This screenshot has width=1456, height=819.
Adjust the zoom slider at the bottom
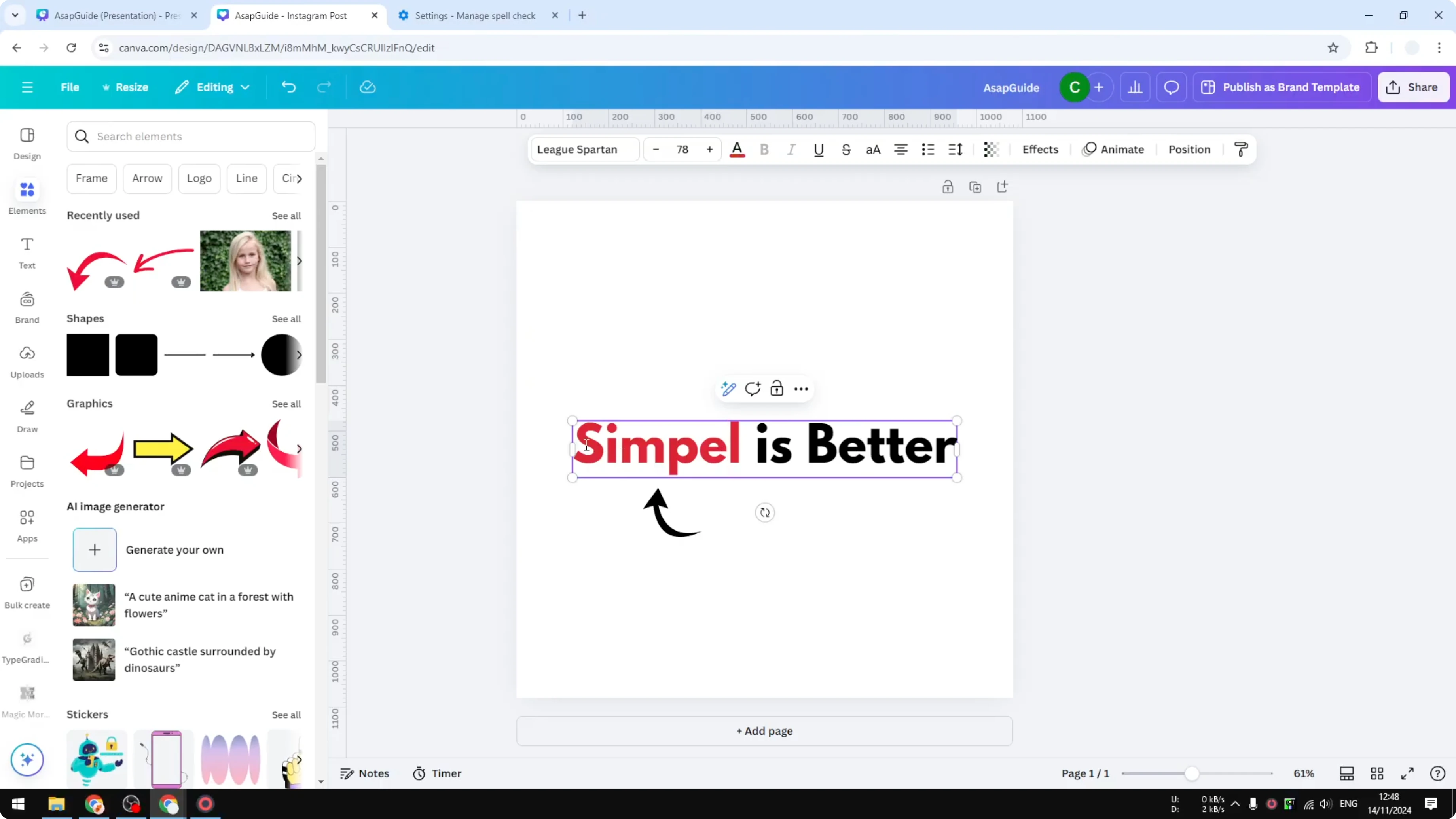(x=1192, y=773)
